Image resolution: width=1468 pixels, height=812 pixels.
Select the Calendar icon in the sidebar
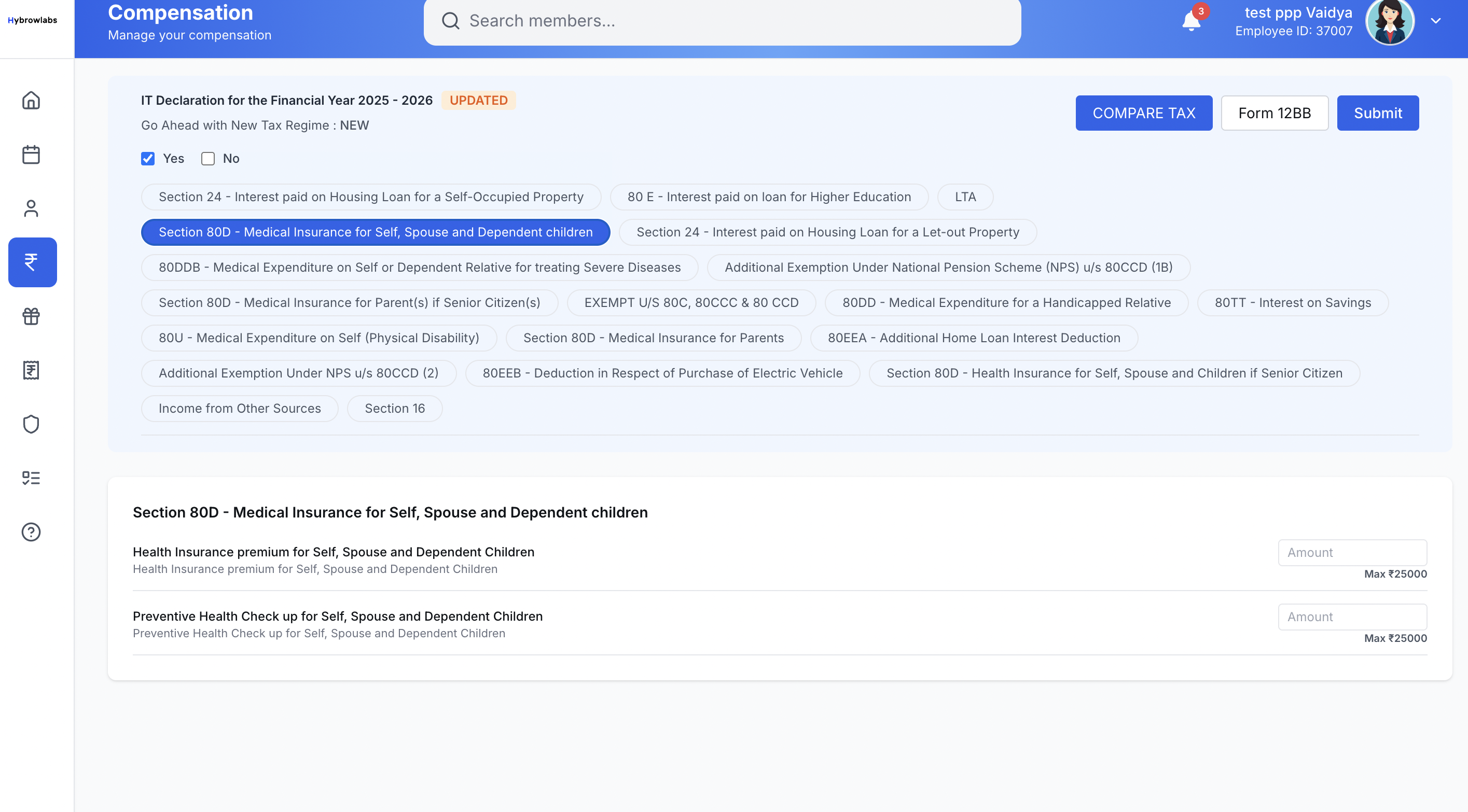(x=31, y=154)
